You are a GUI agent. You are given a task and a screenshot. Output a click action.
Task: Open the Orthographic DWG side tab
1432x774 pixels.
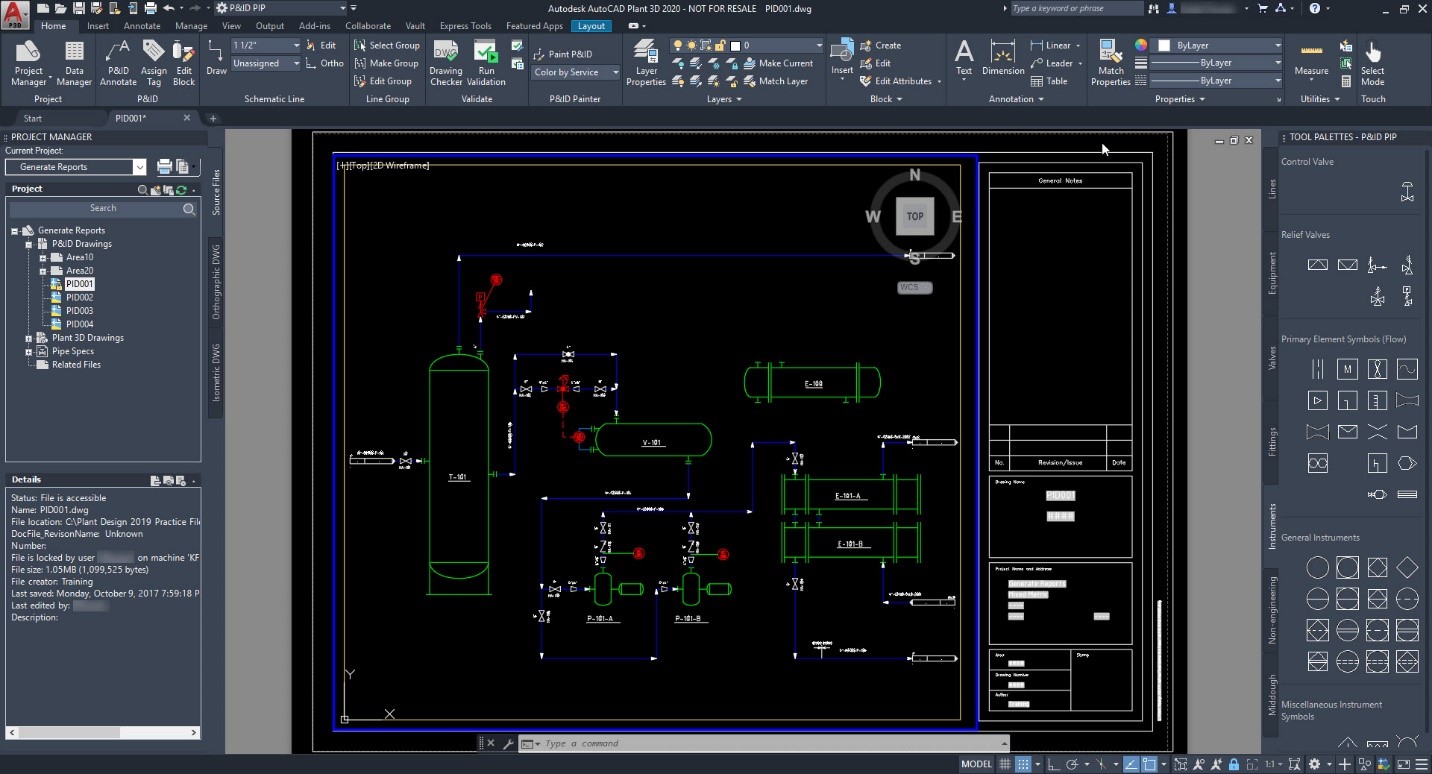click(216, 281)
